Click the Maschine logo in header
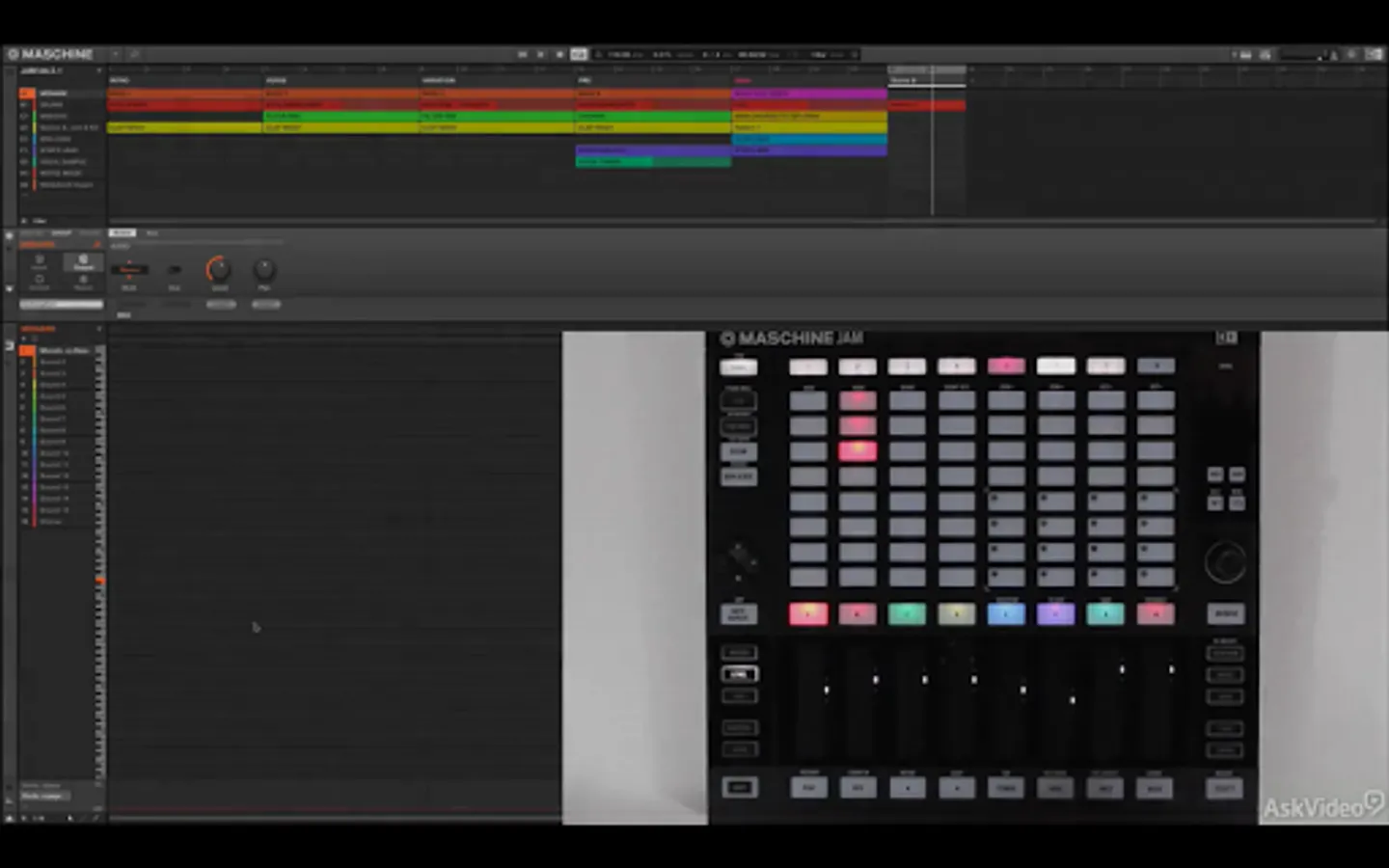The height and width of the screenshot is (868, 1389). pyautogui.click(x=51, y=54)
